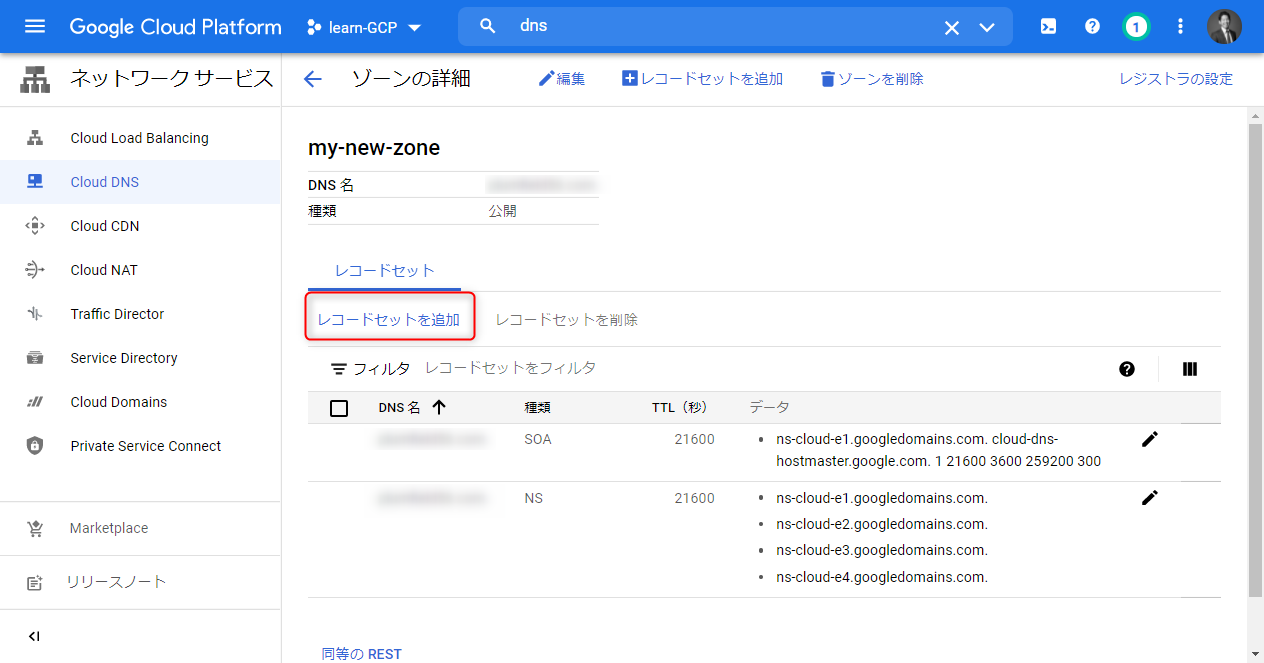Open notifications badge showing 1
This screenshot has width=1264, height=663.
point(1136,27)
